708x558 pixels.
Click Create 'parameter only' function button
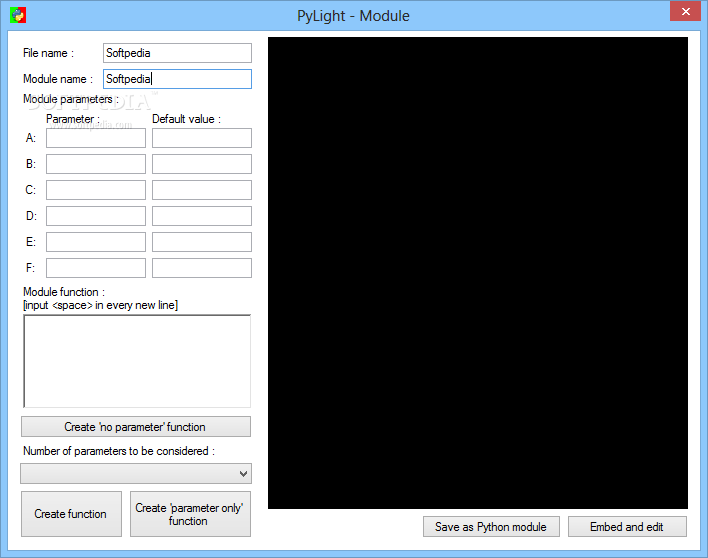tap(190, 514)
